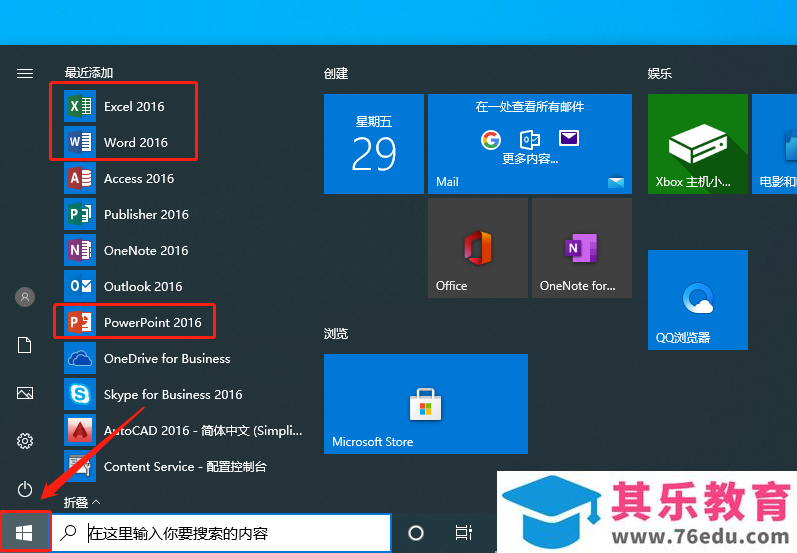Screen dimensions: 797x553
Task: Start Publisher 2016 via its icon
Action: pos(80,214)
